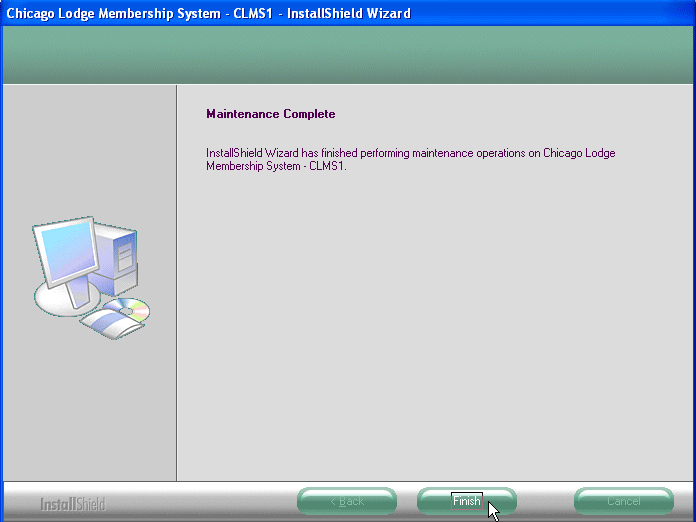The image size is (696, 522).
Task: Click the Maintenance Complete heading
Action: [270, 114]
